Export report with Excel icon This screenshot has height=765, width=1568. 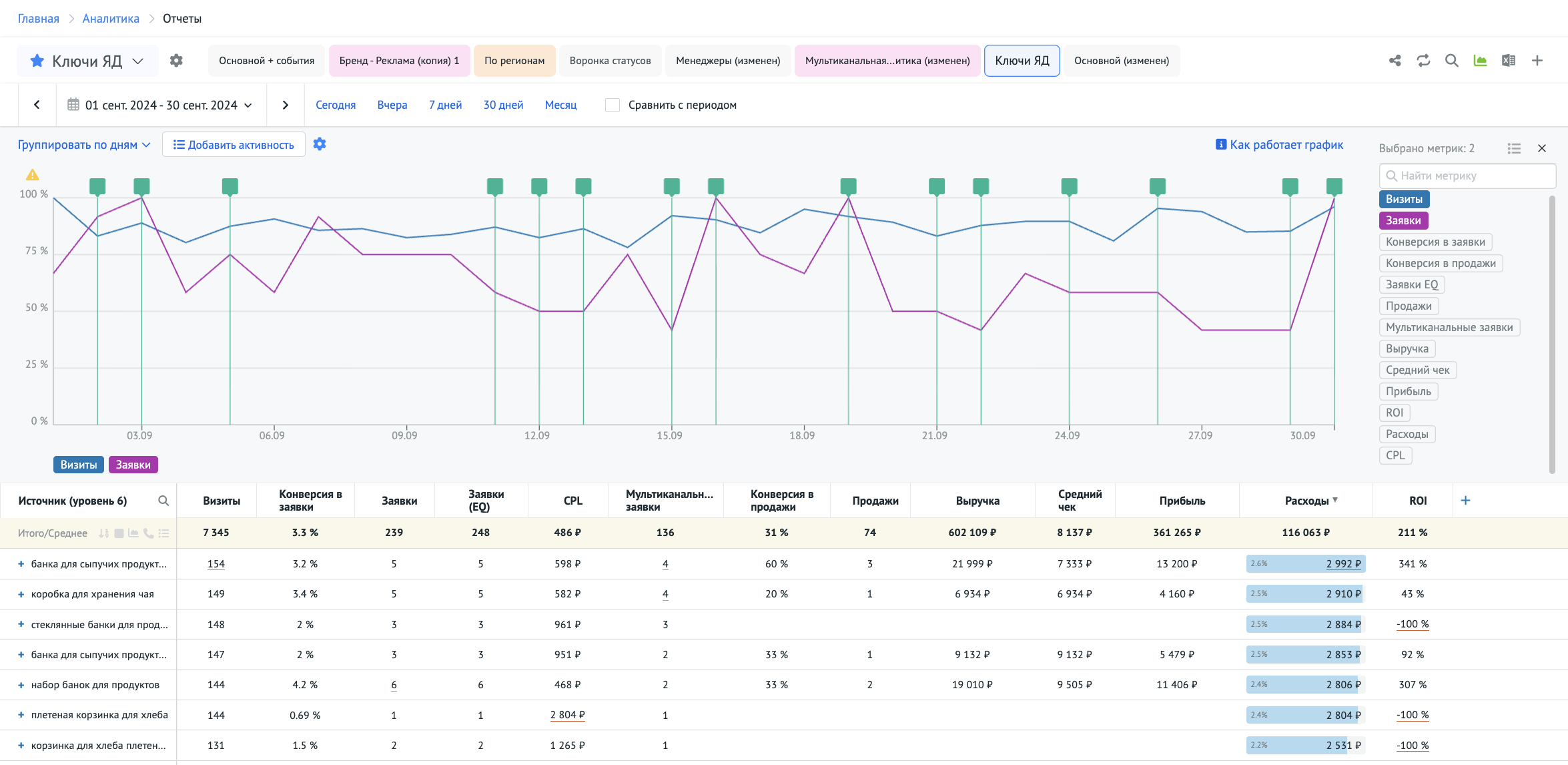tap(1508, 61)
